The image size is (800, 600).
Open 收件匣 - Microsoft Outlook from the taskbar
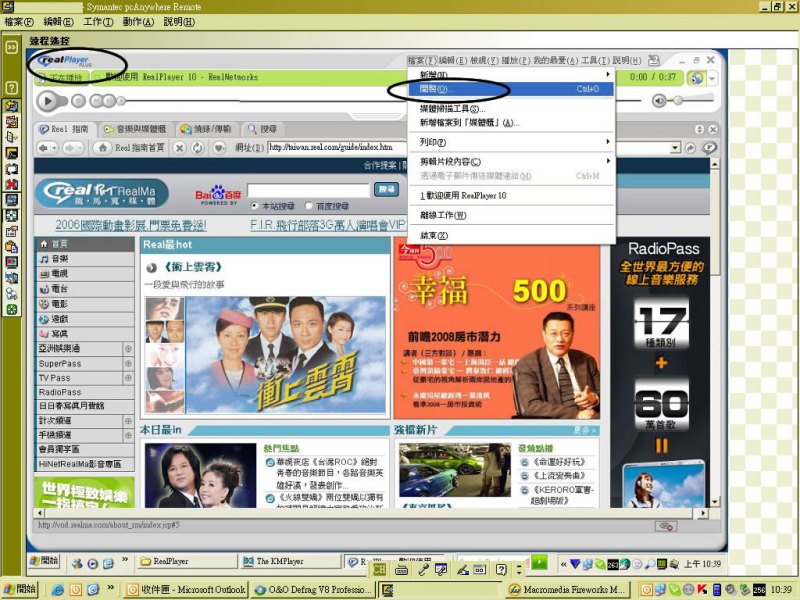pos(186,590)
